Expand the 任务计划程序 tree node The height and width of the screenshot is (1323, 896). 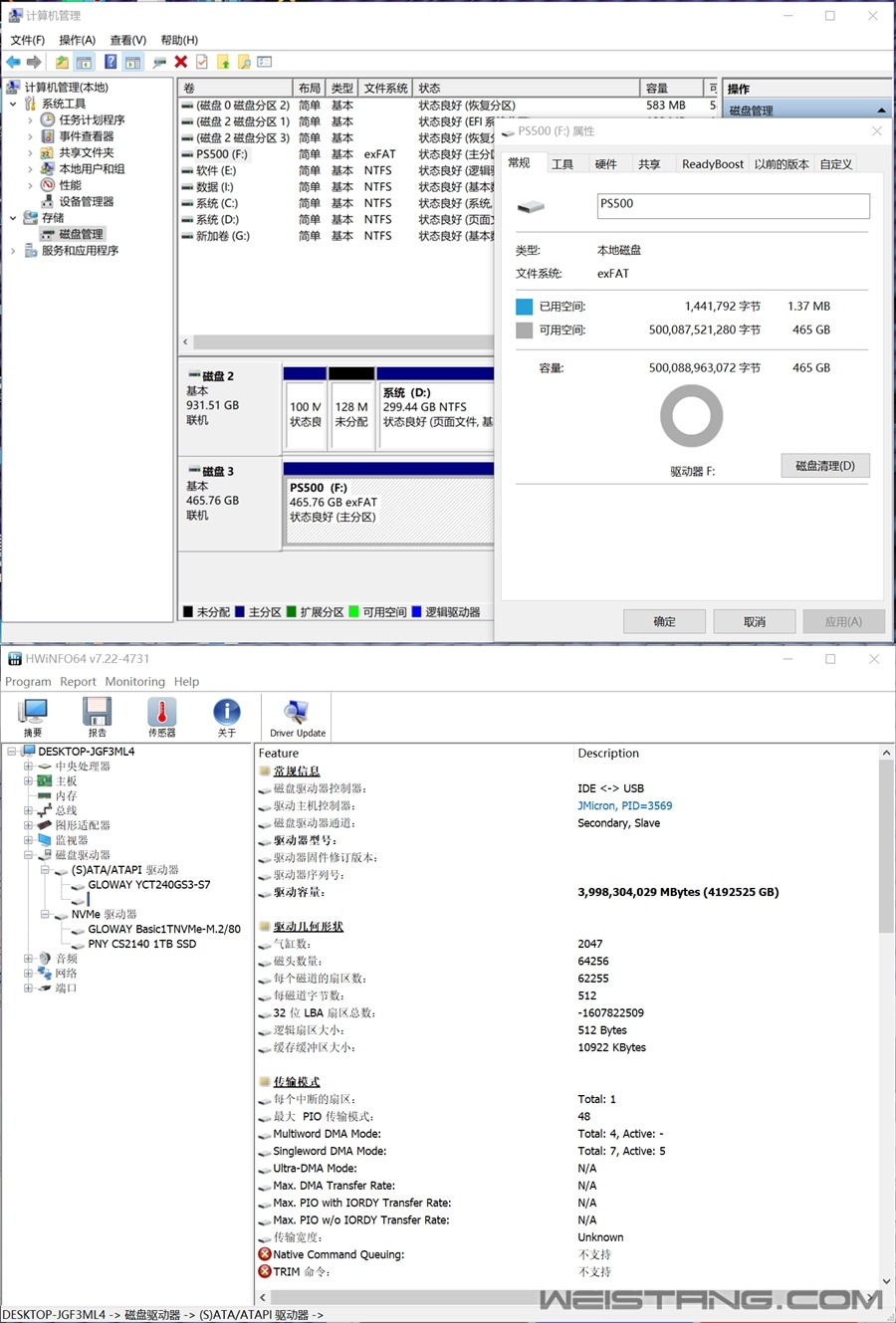tap(30, 119)
